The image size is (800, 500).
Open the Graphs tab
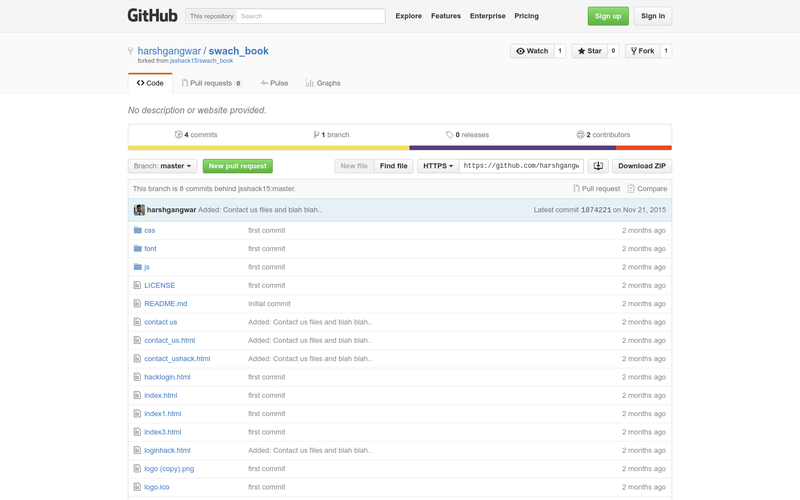[323, 83]
